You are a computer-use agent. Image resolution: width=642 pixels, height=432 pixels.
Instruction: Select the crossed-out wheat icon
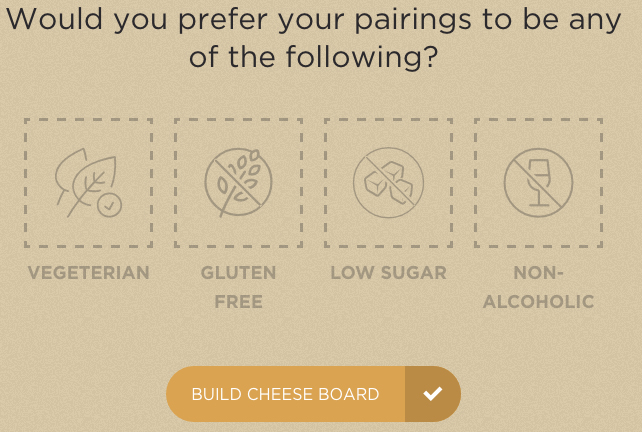tap(238, 183)
